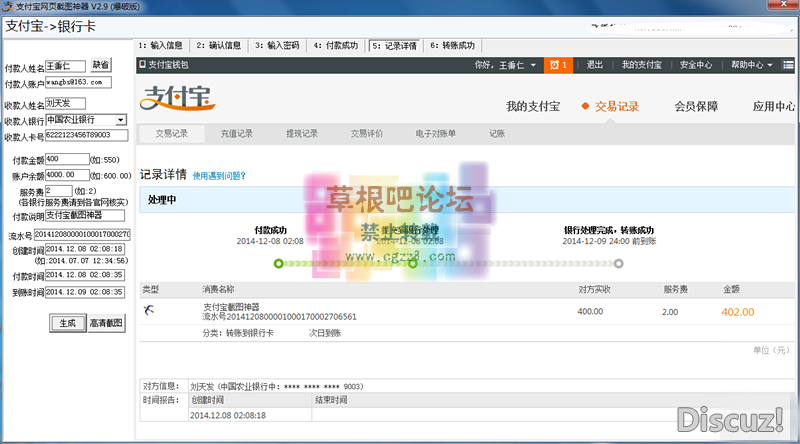
Task: Click the 付款人姓名 input field
Action: [65, 66]
